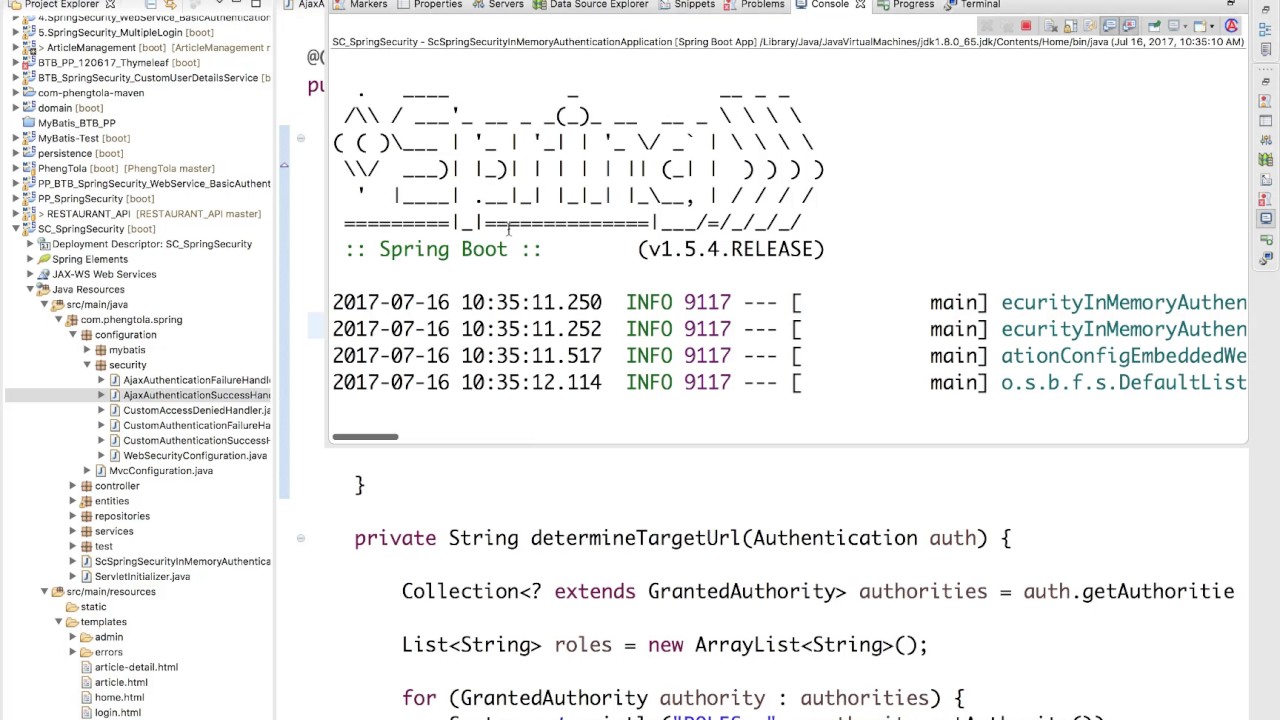Close the Console view tab

coord(860,4)
